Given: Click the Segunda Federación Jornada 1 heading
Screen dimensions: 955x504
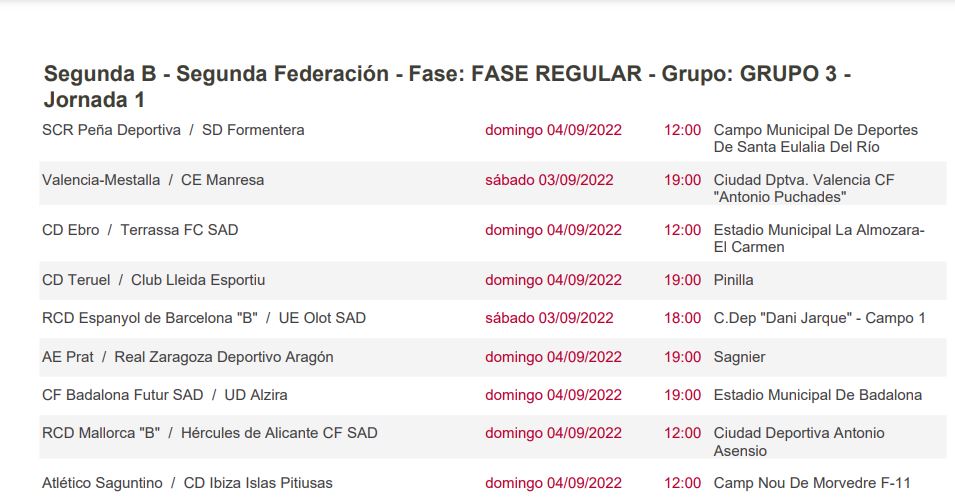Looking at the screenshot, I should click(447, 86).
